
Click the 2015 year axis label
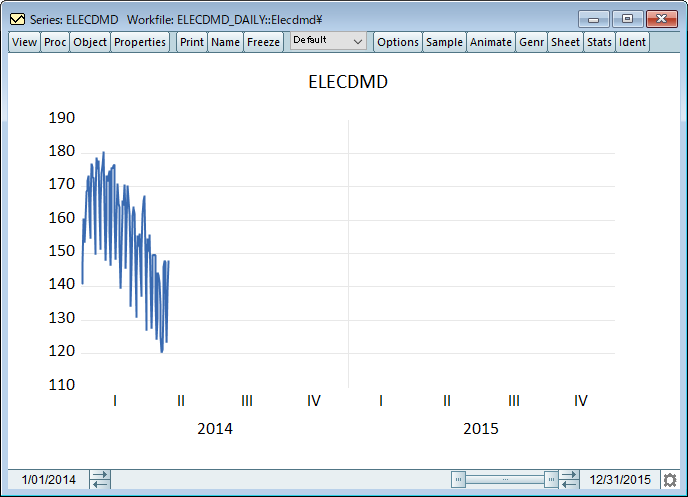pyautogui.click(x=481, y=429)
